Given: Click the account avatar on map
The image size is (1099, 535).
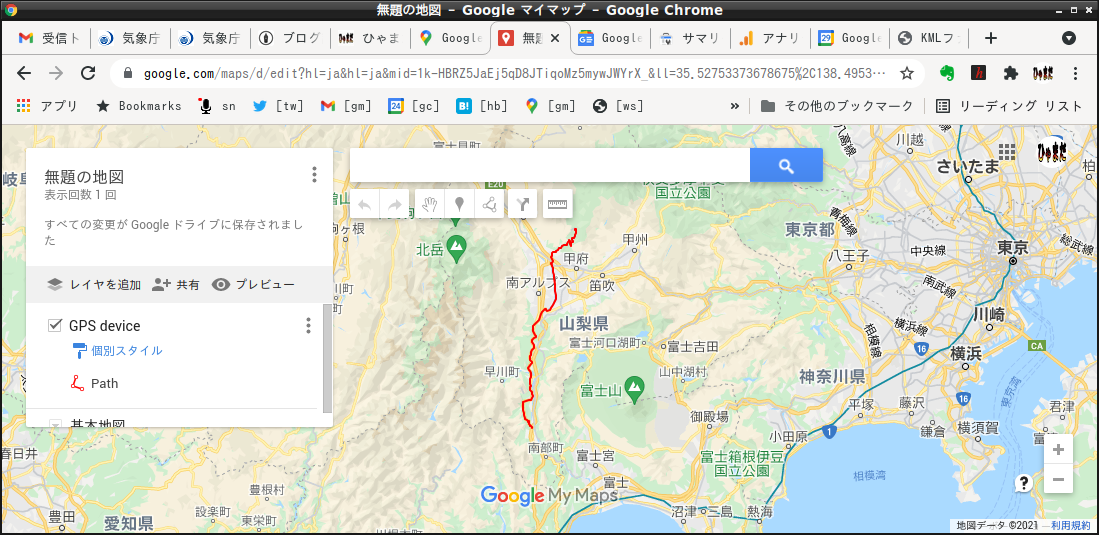Looking at the screenshot, I should tap(1050, 152).
